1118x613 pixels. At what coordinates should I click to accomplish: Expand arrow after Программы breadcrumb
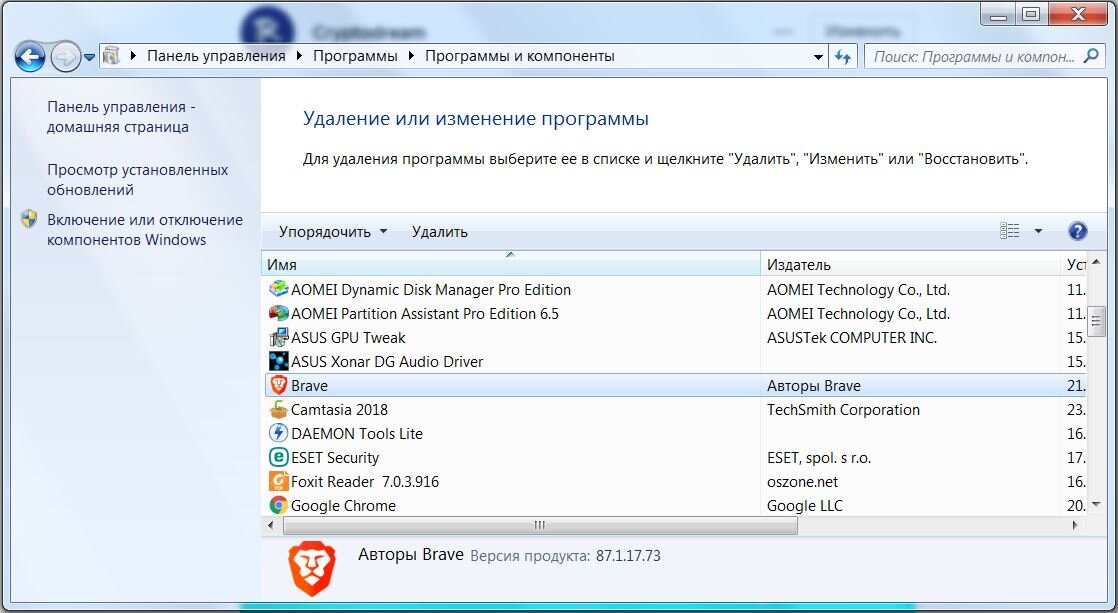coord(411,56)
